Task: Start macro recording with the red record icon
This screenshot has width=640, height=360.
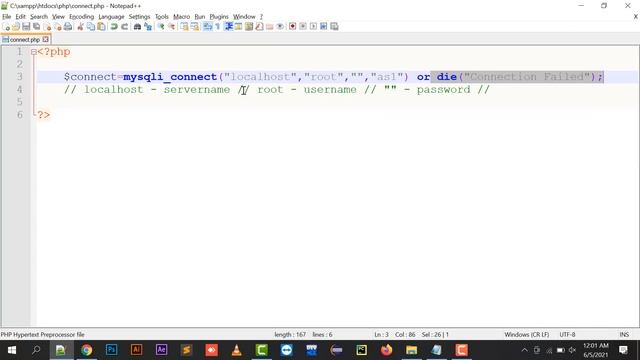Action: pyautogui.click(x=292, y=27)
